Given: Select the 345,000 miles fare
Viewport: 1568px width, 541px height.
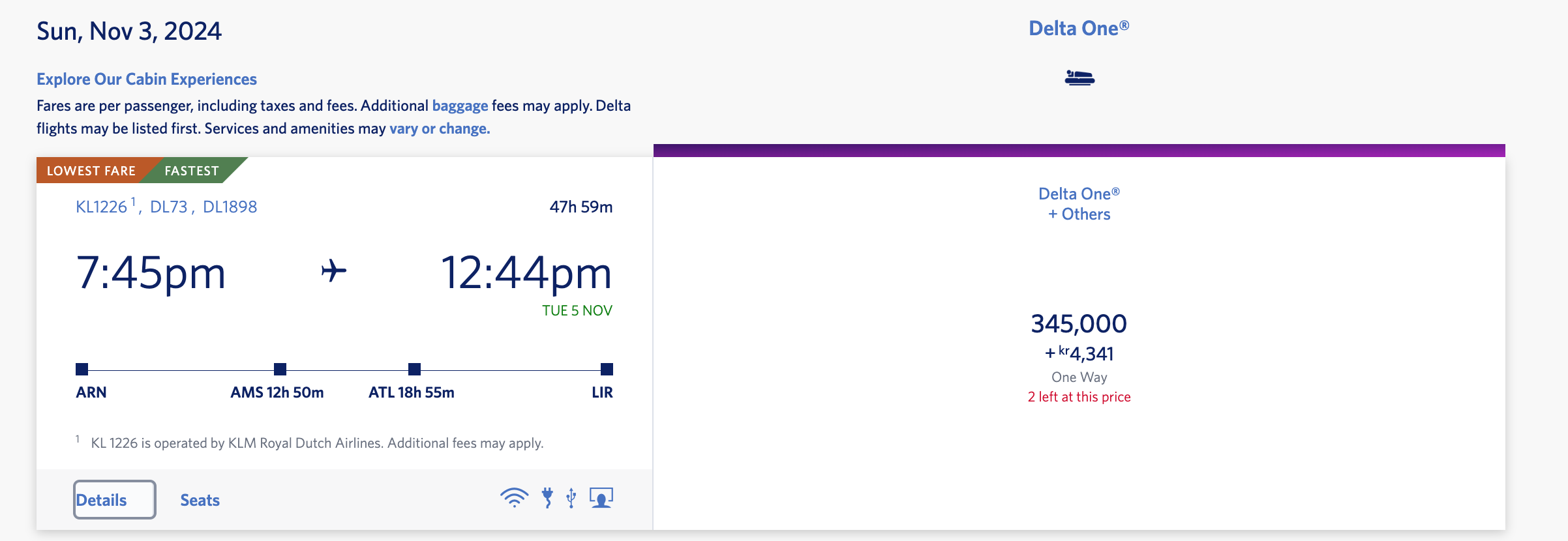Looking at the screenshot, I should (x=1079, y=323).
